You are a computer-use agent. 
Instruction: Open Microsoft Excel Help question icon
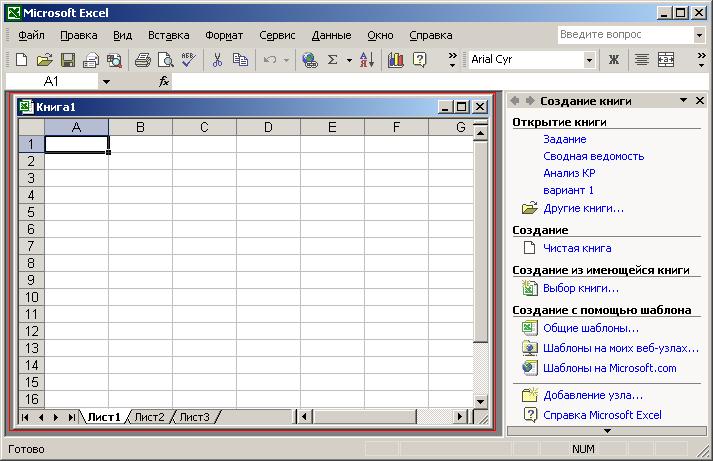419,60
